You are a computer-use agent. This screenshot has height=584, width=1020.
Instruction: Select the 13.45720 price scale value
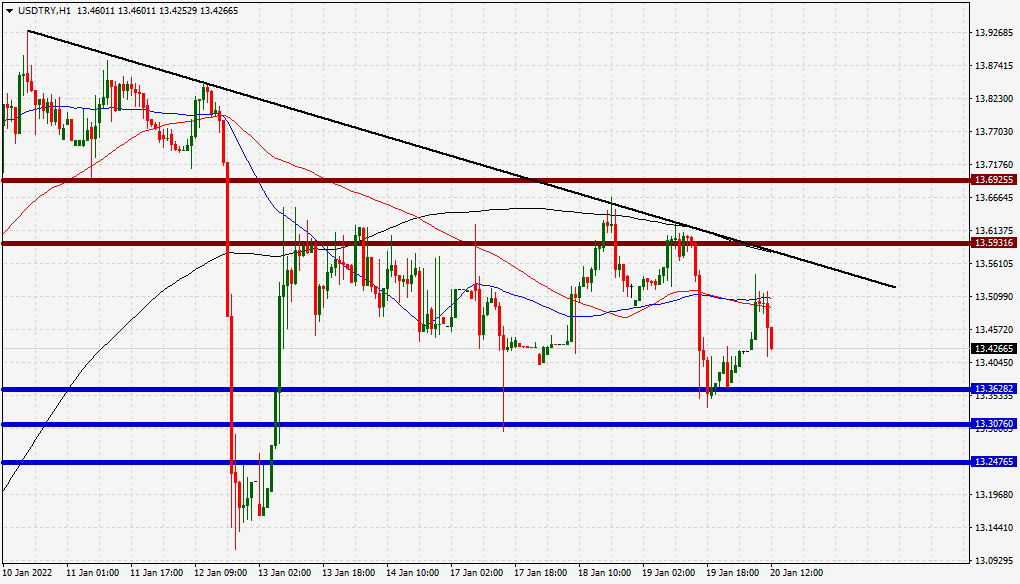point(993,330)
